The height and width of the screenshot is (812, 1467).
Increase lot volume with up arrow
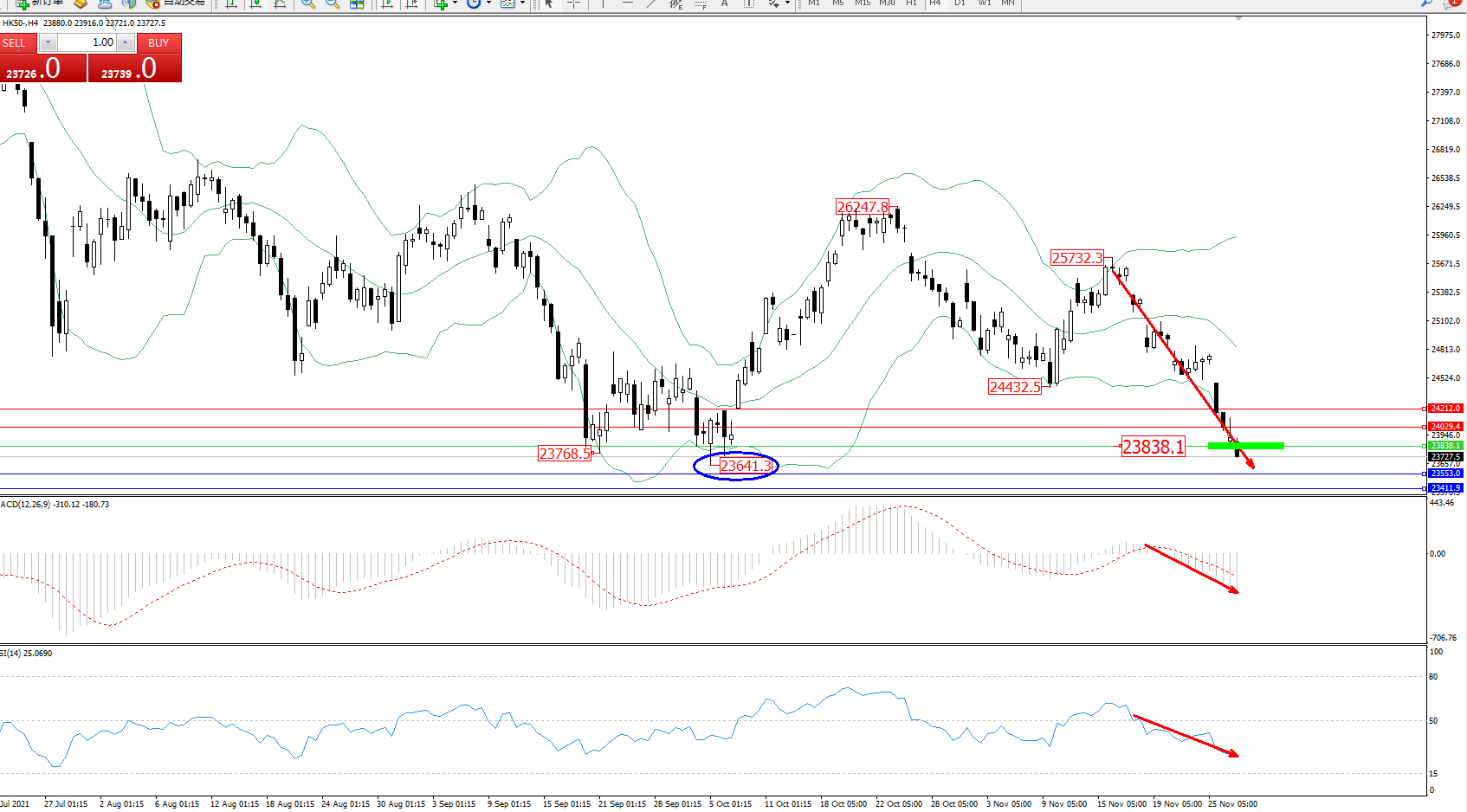click(126, 42)
